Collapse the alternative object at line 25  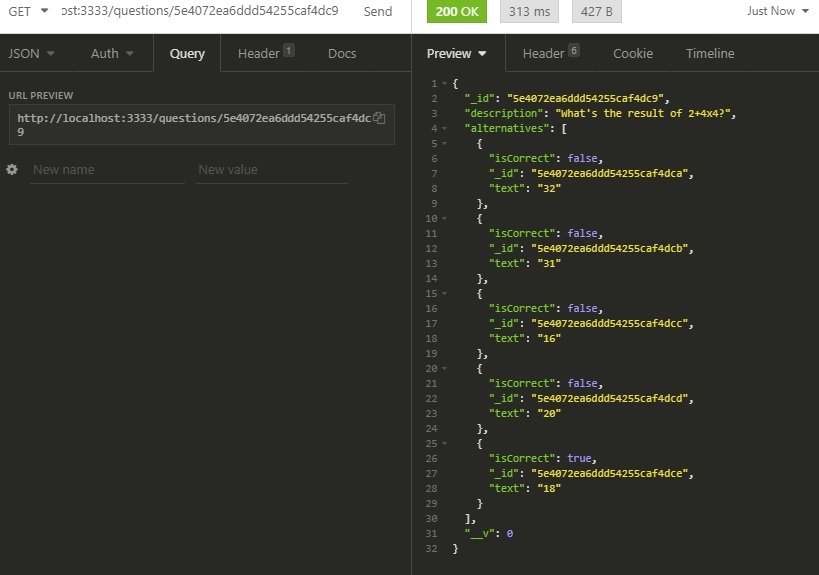[x=444, y=443]
